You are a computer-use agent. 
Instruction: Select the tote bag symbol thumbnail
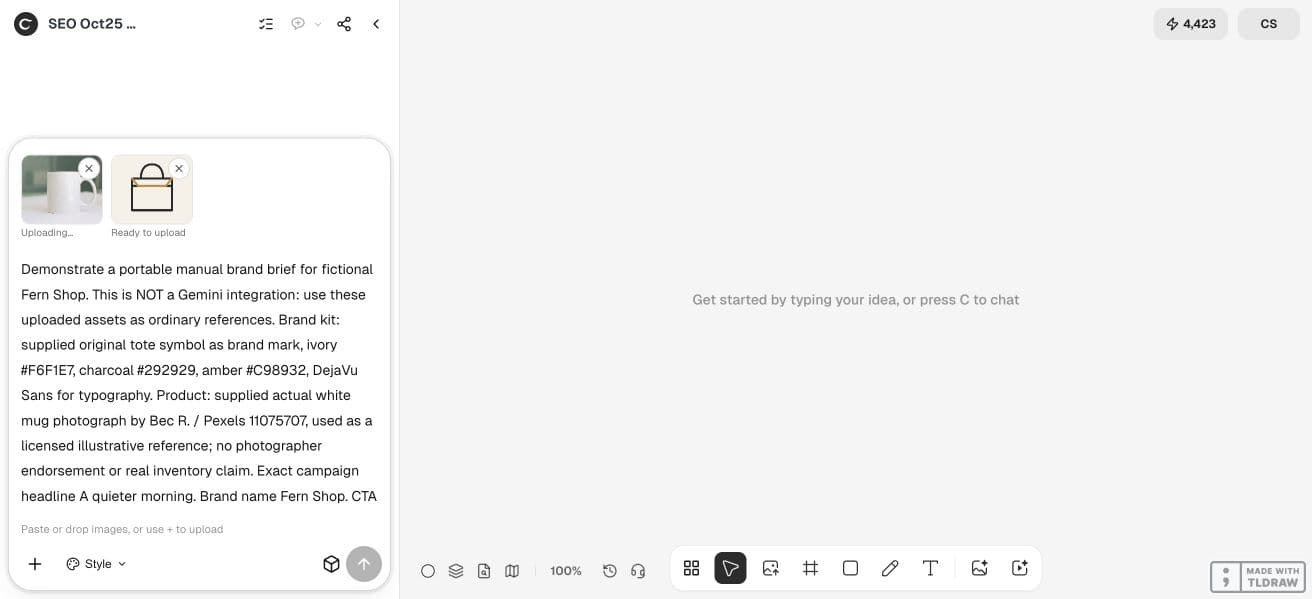[152, 189]
